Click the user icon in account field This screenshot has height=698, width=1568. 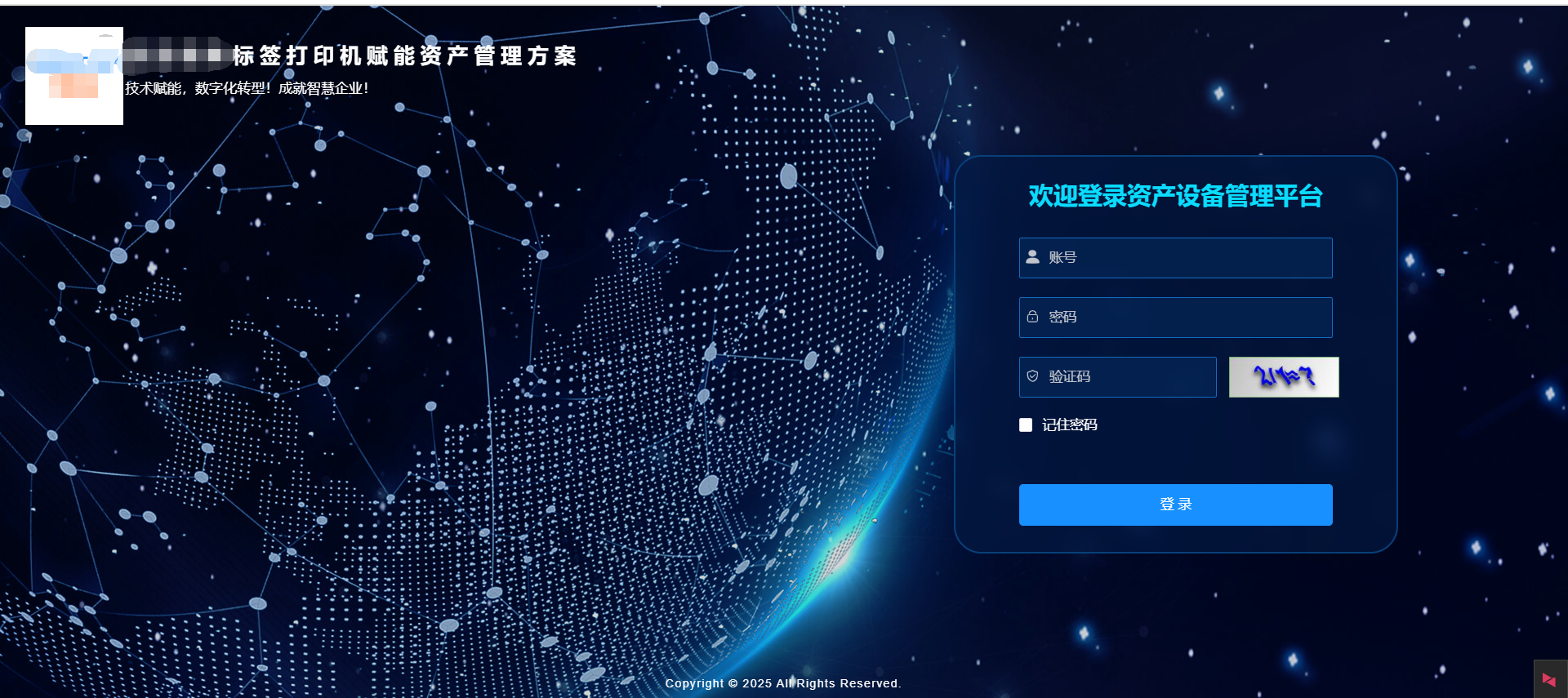(1032, 257)
